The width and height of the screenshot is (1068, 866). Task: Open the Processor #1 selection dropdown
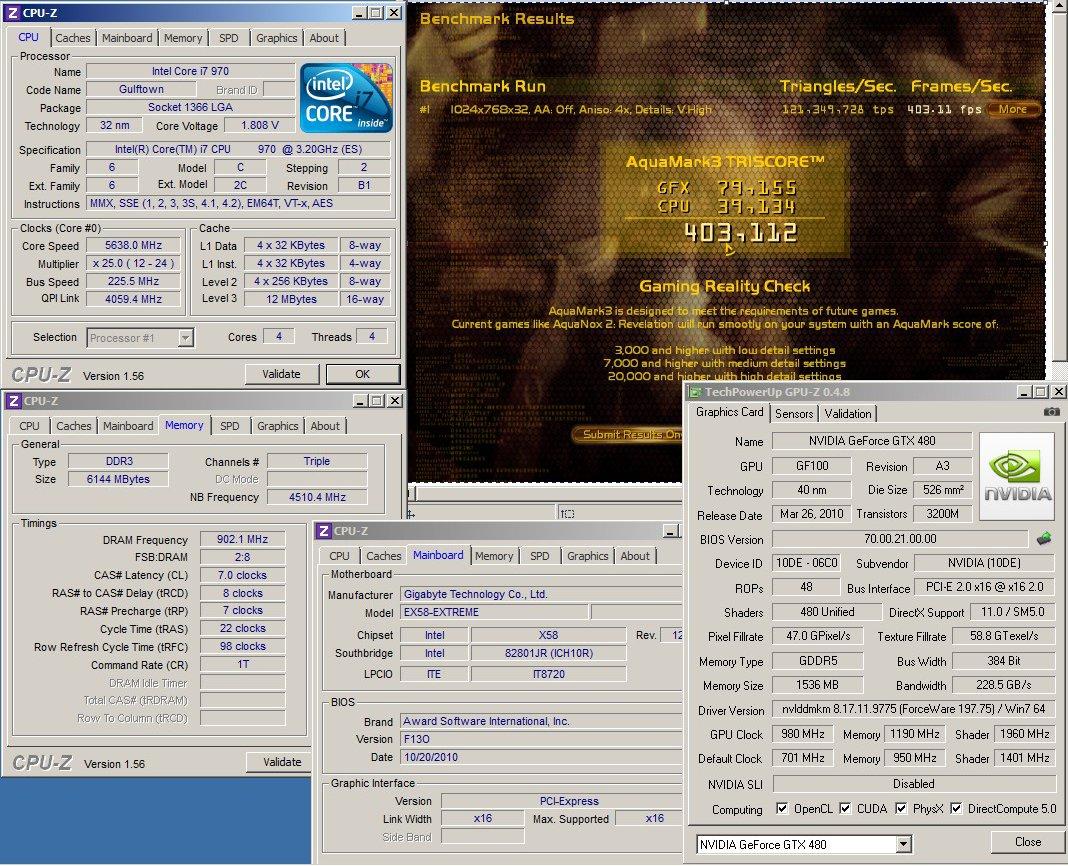click(185, 338)
